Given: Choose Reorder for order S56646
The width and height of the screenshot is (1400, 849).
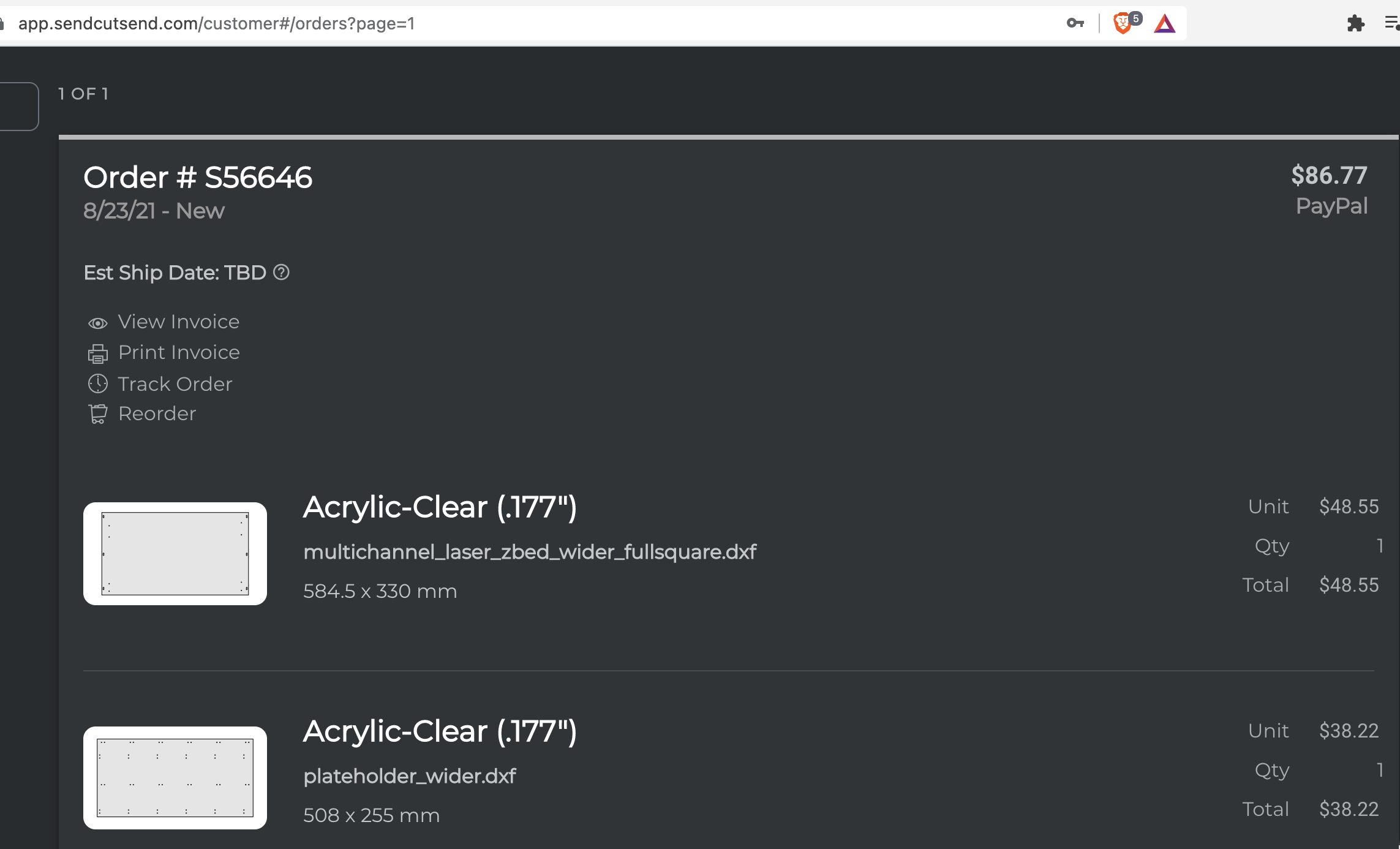Looking at the screenshot, I should coord(157,413).
